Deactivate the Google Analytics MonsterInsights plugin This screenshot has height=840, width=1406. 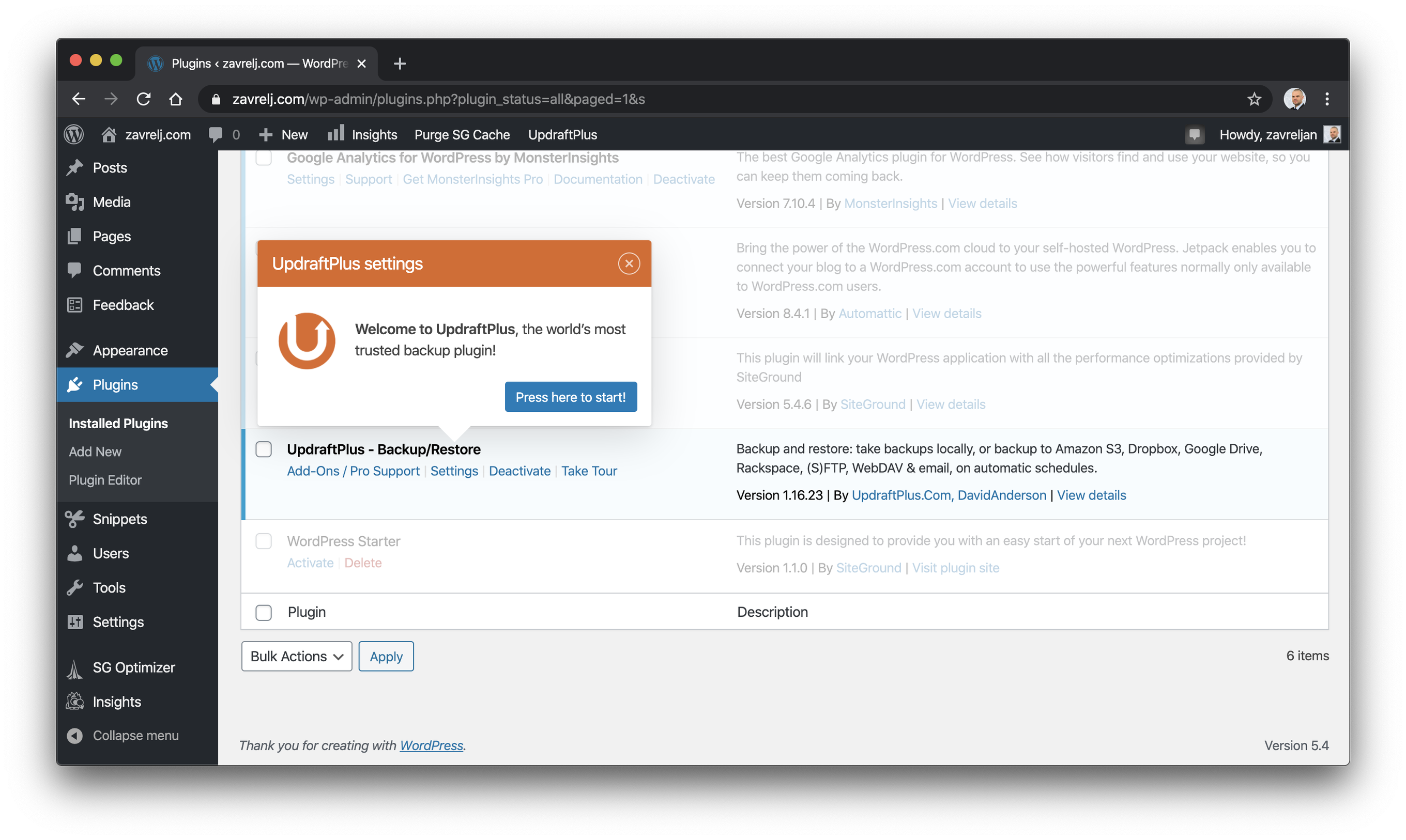(683, 179)
